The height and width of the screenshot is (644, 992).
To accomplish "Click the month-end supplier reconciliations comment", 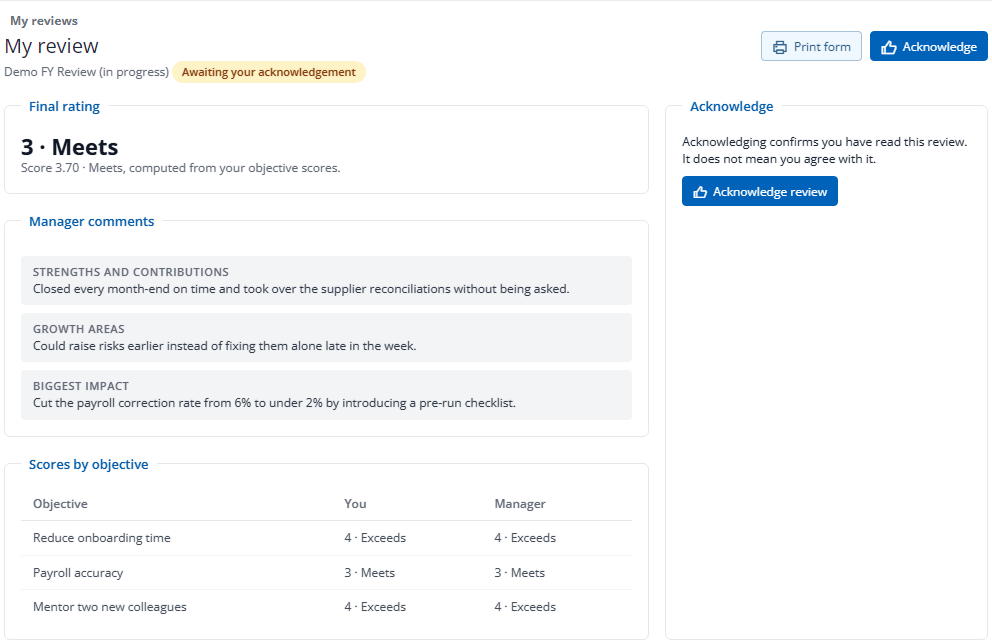I will 301,289.
